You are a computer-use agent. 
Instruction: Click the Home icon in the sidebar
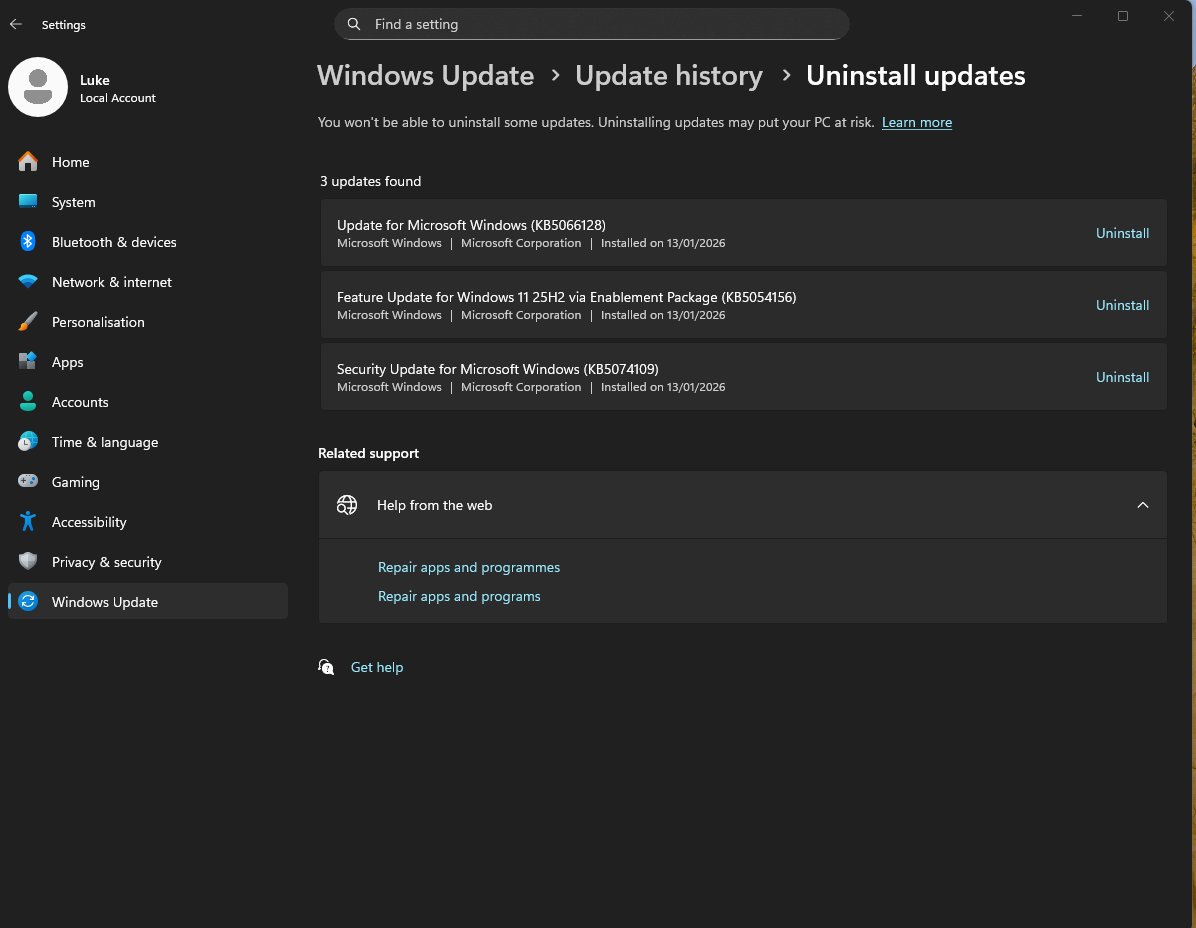(x=28, y=162)
